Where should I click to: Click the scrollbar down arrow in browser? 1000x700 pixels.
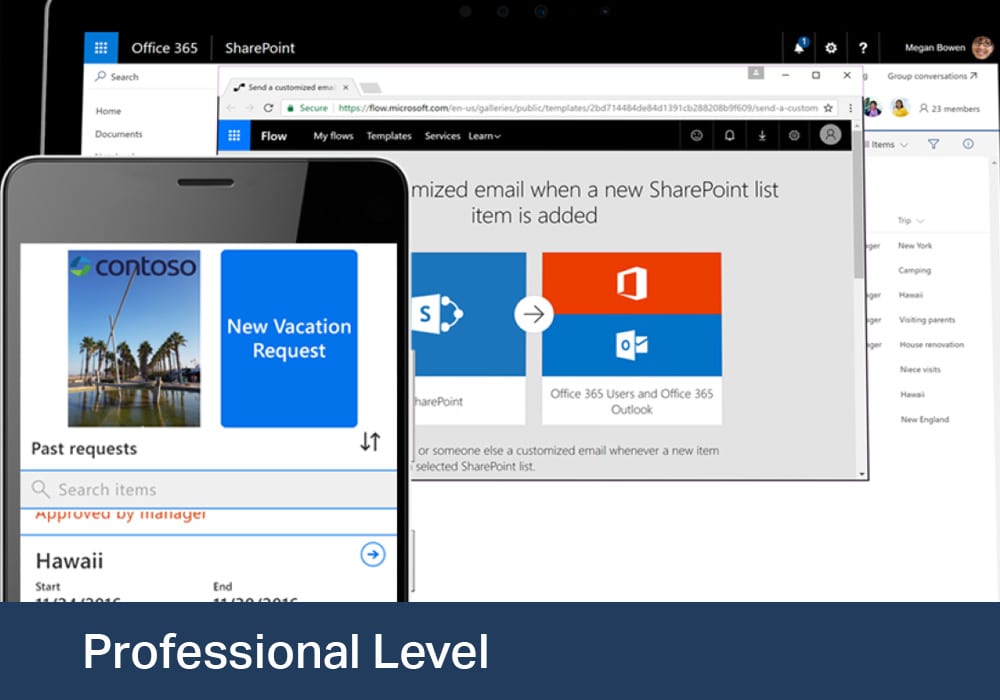[x=862, y=474]
